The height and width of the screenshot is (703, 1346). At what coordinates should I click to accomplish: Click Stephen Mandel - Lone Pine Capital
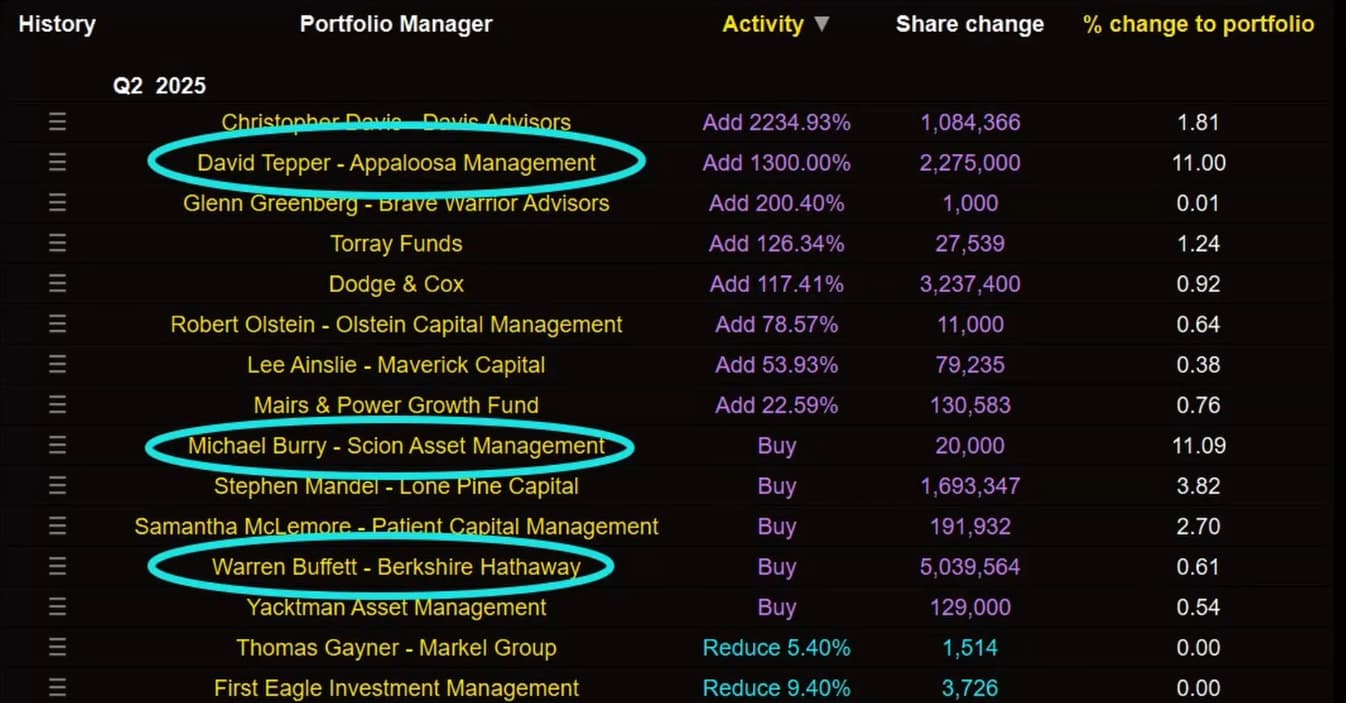point(396,487)
